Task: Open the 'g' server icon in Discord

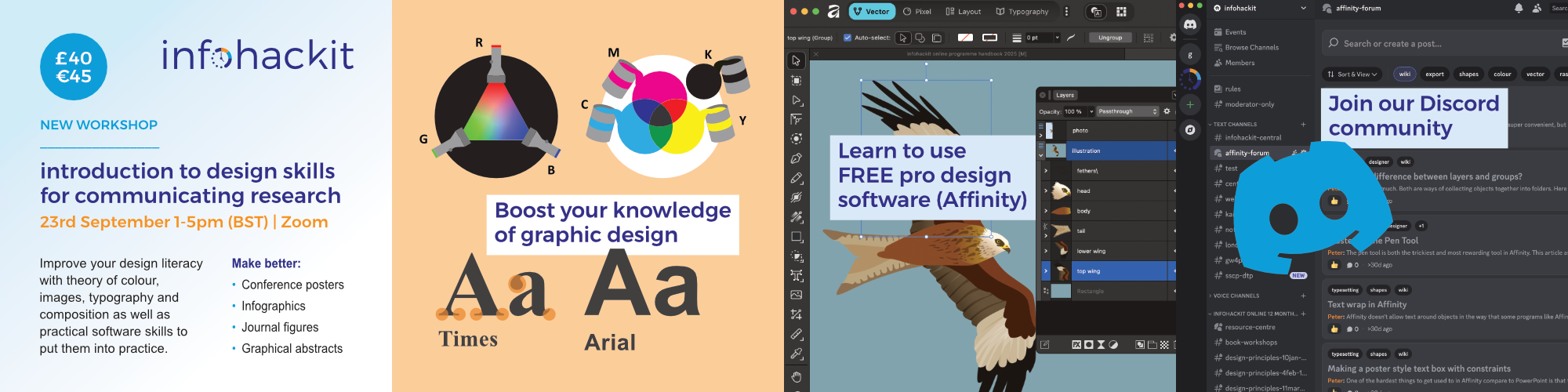Action: point(1190,54)
